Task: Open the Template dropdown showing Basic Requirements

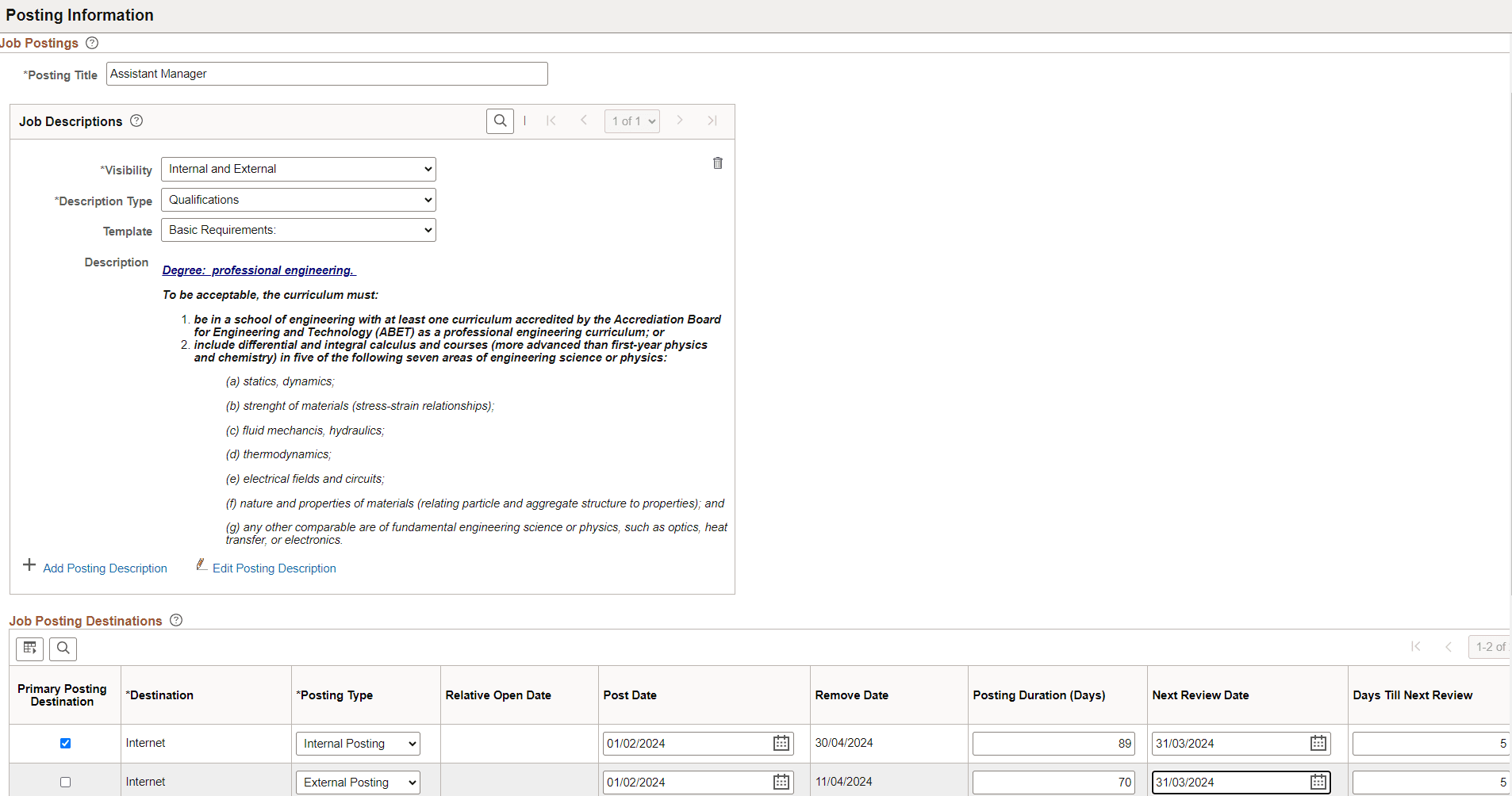Action: (x=297, y=230)
